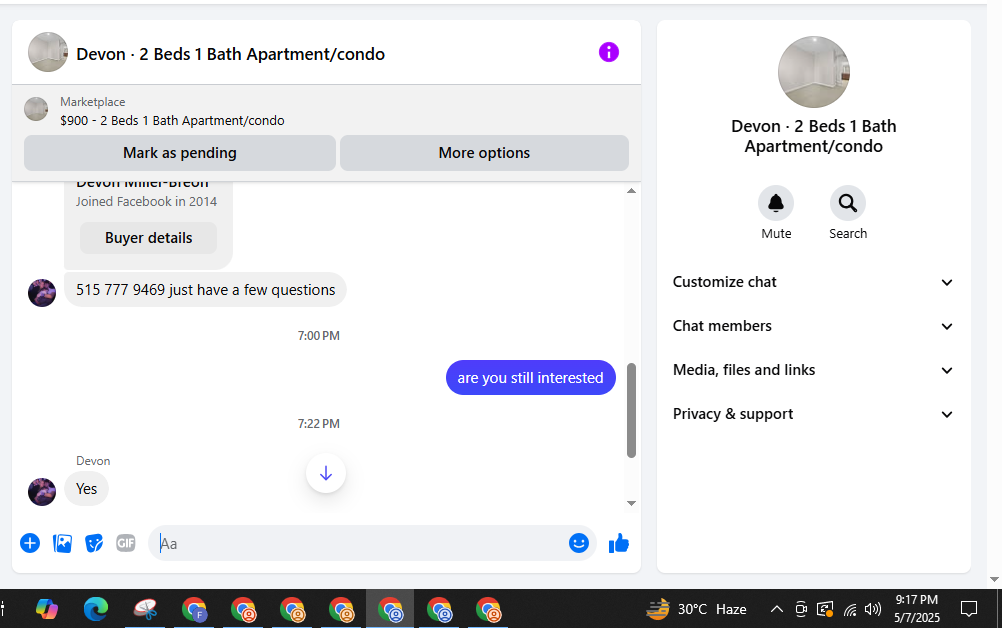This screenshot has height=628, width=1002.
Task: Open the Windows notification center
Action: [x=969, y=609]
